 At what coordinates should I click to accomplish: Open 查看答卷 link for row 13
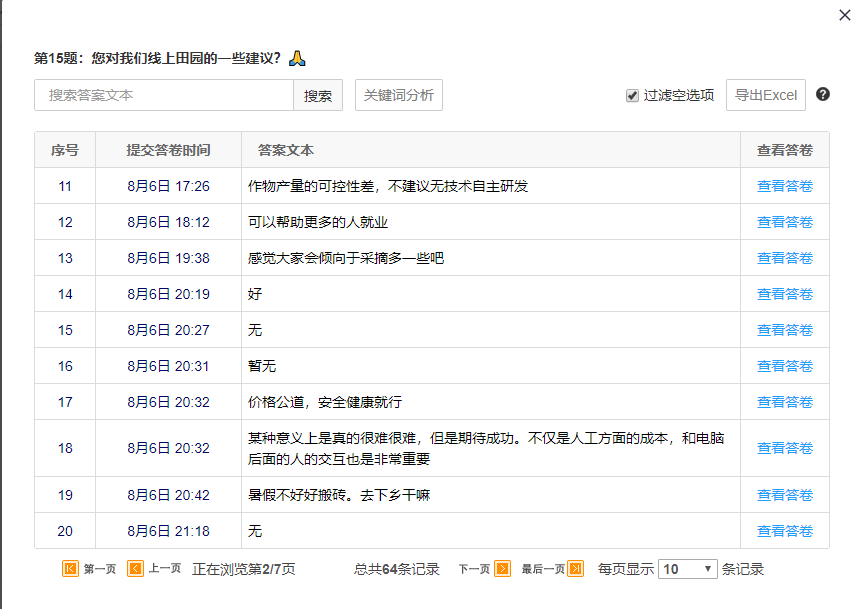point(784,258)
